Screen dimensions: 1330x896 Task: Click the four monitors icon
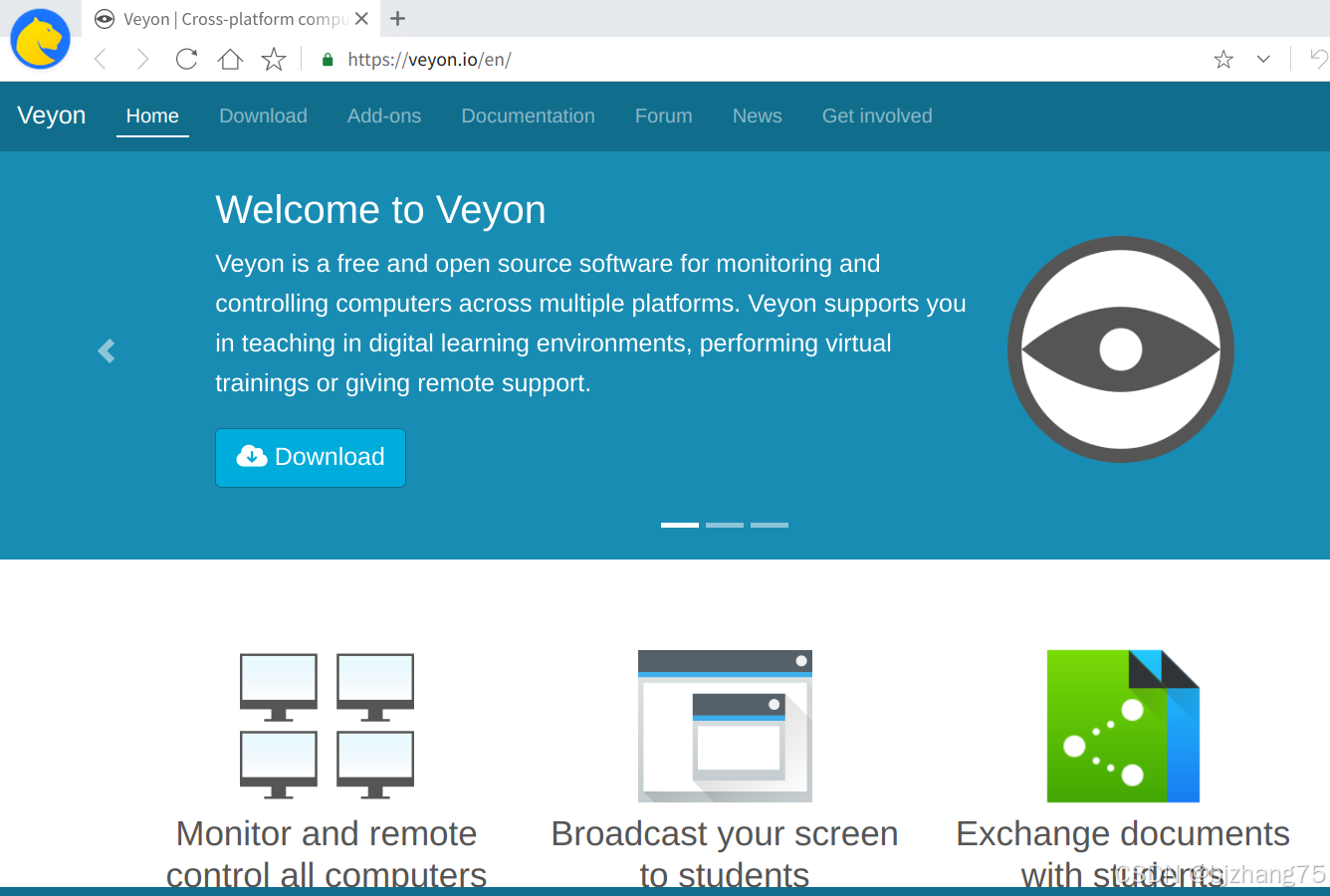click(x=327, y=726)
